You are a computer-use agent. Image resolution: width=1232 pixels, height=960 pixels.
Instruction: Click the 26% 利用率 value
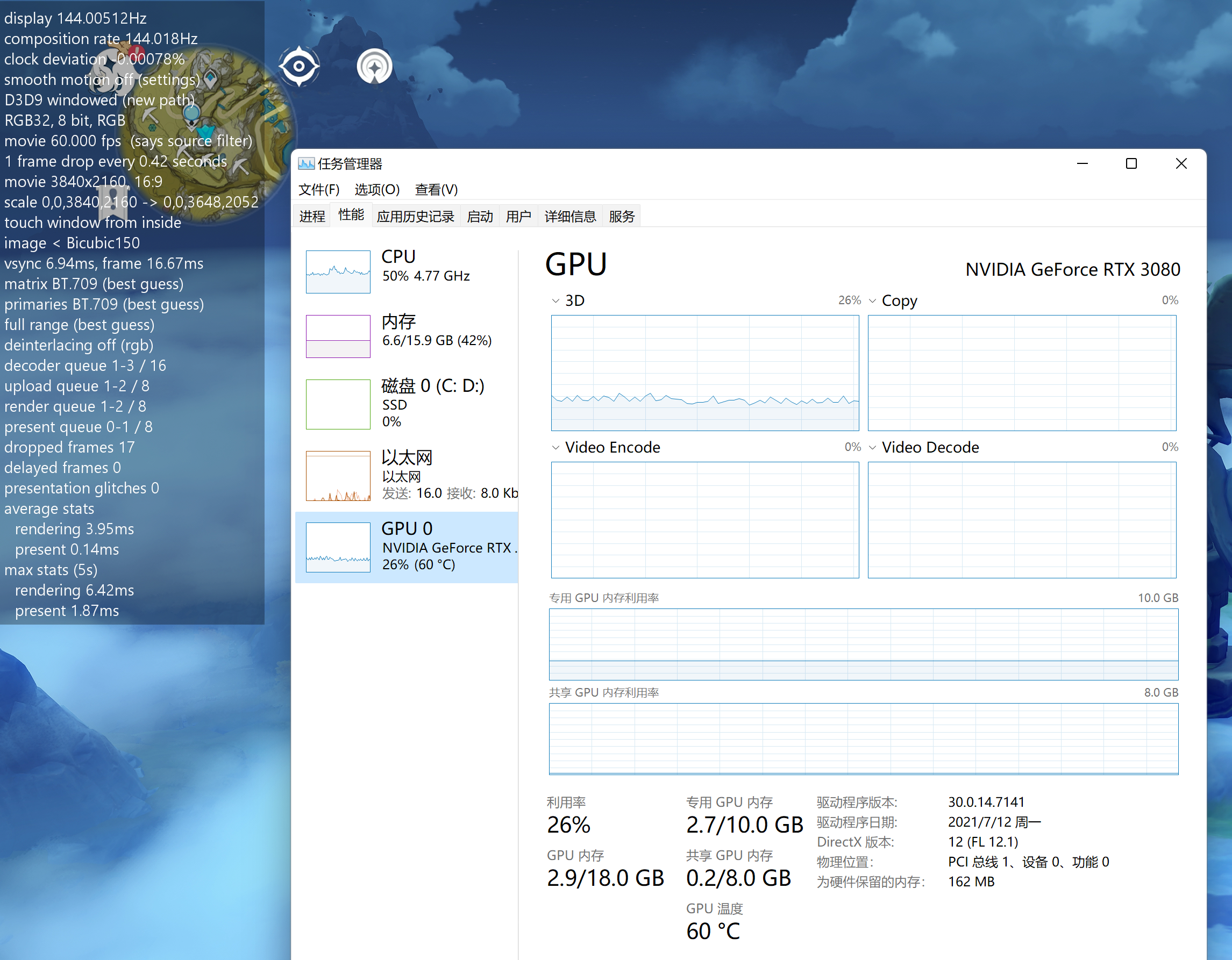[x=568, y=825]
